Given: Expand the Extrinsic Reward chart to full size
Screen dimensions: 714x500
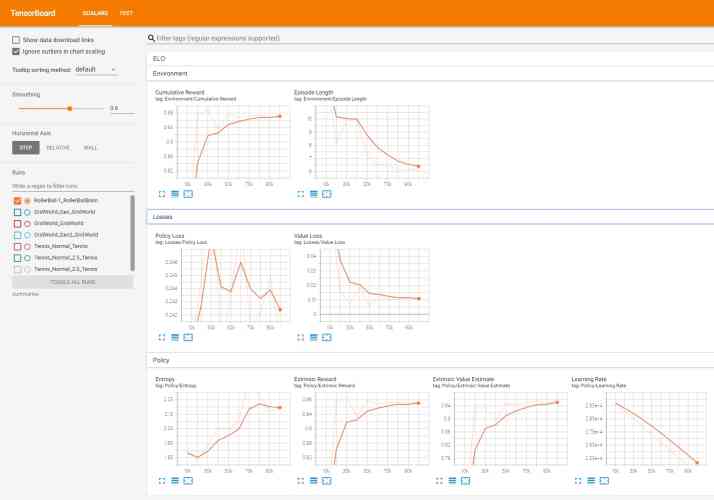Looking at the screenshot, I should point(301,481).
